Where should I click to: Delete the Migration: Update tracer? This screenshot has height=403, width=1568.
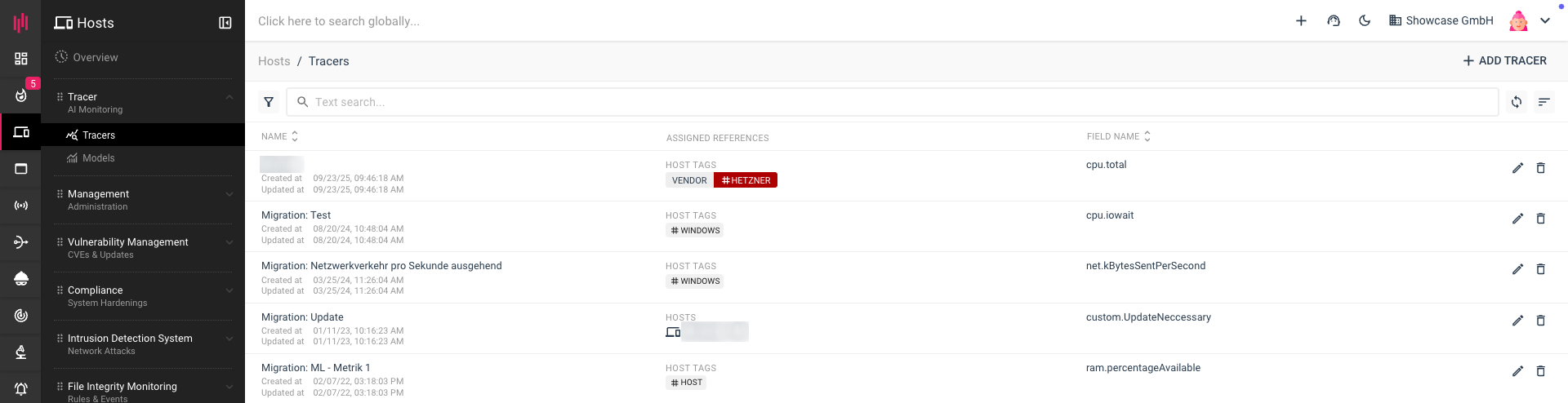coord(1540,321)
